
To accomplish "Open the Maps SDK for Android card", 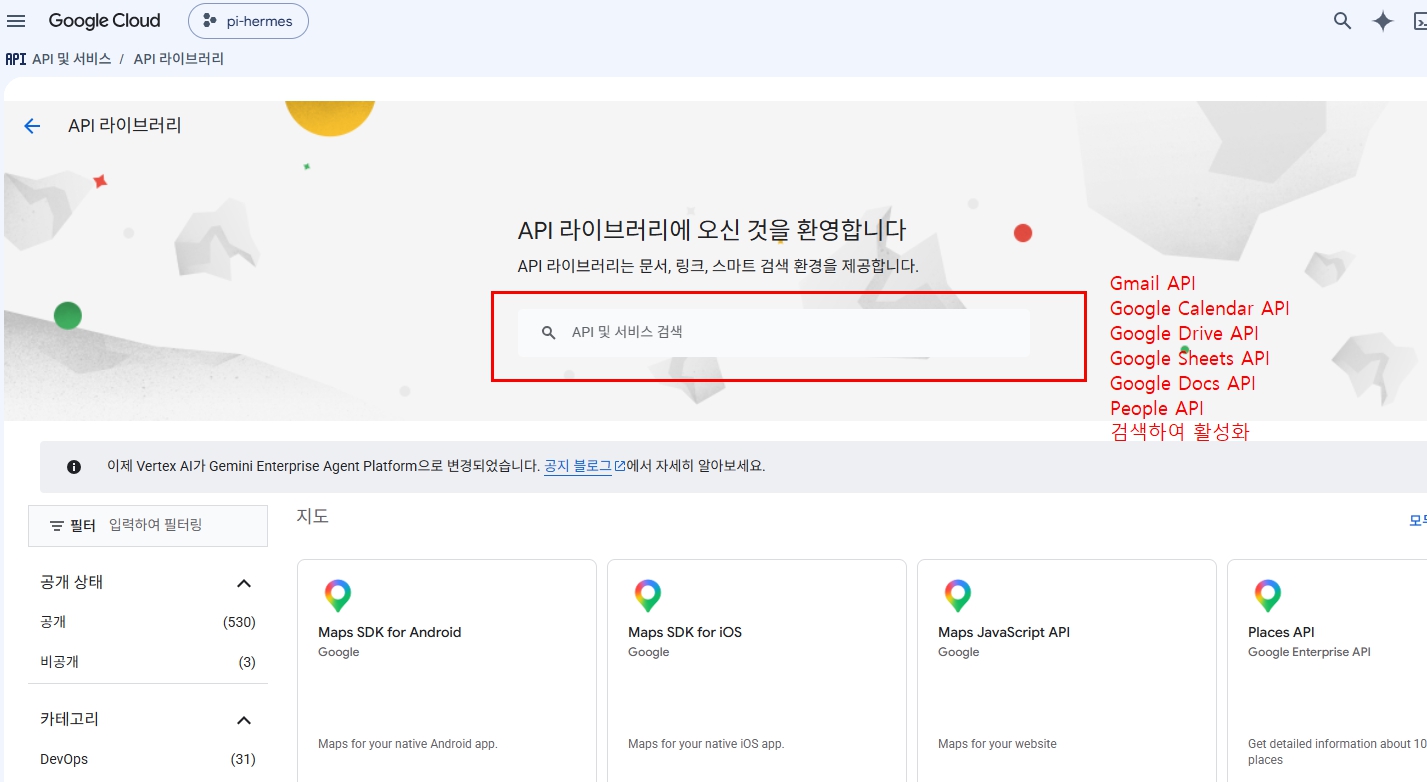I will tap(447, 670).
